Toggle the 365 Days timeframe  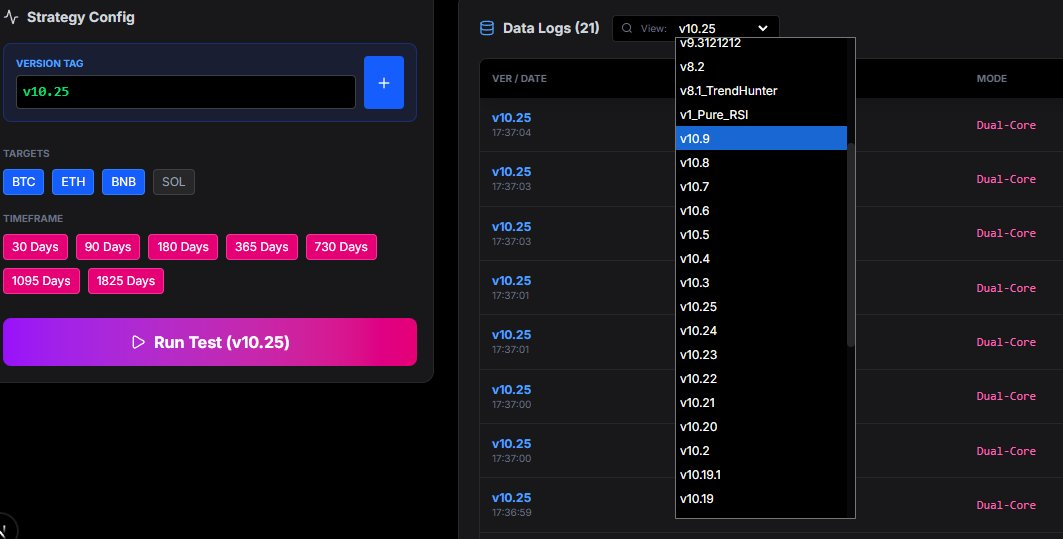[x=261, y=247]
